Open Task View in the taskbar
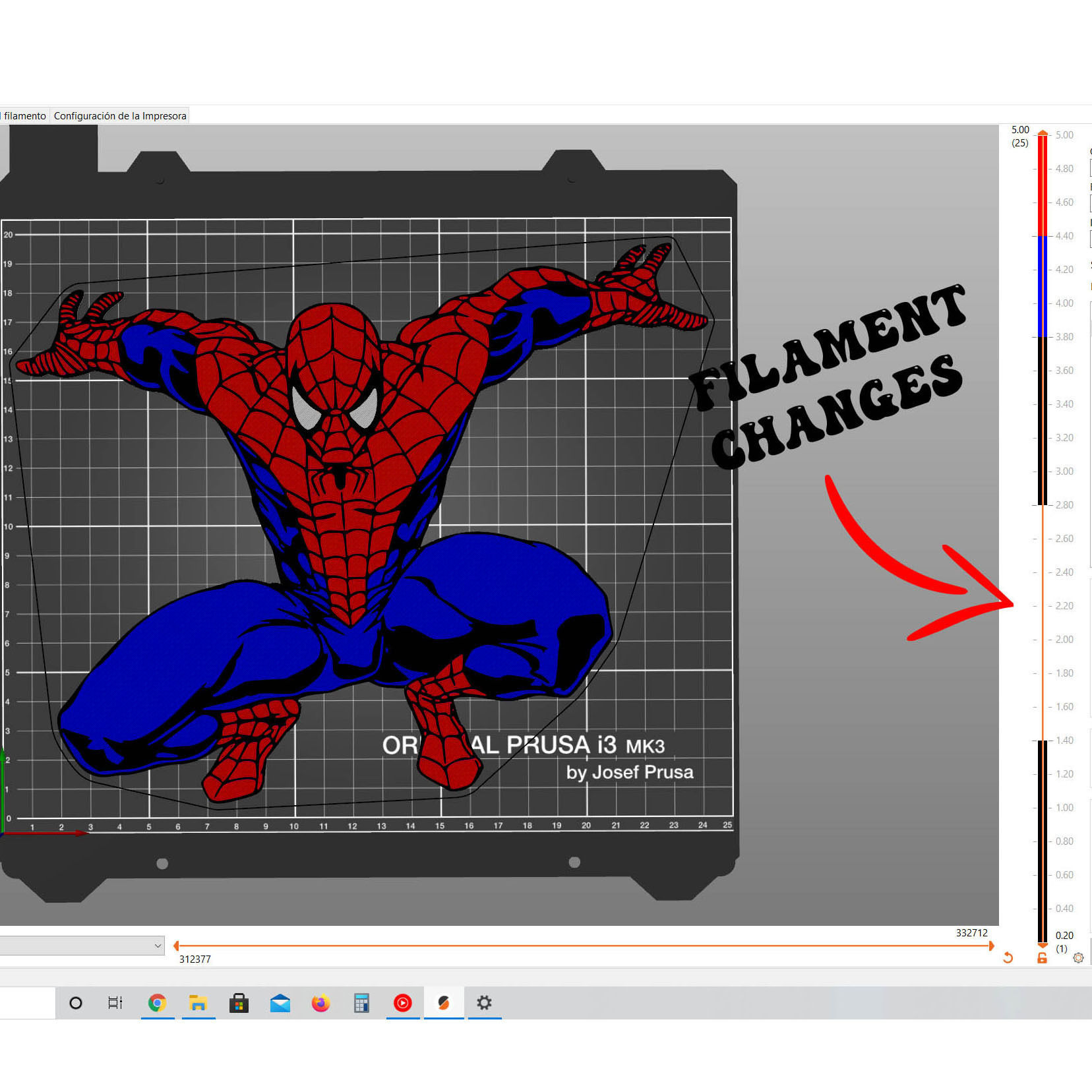The image size is (1092, 1092). coord(115,1003)
